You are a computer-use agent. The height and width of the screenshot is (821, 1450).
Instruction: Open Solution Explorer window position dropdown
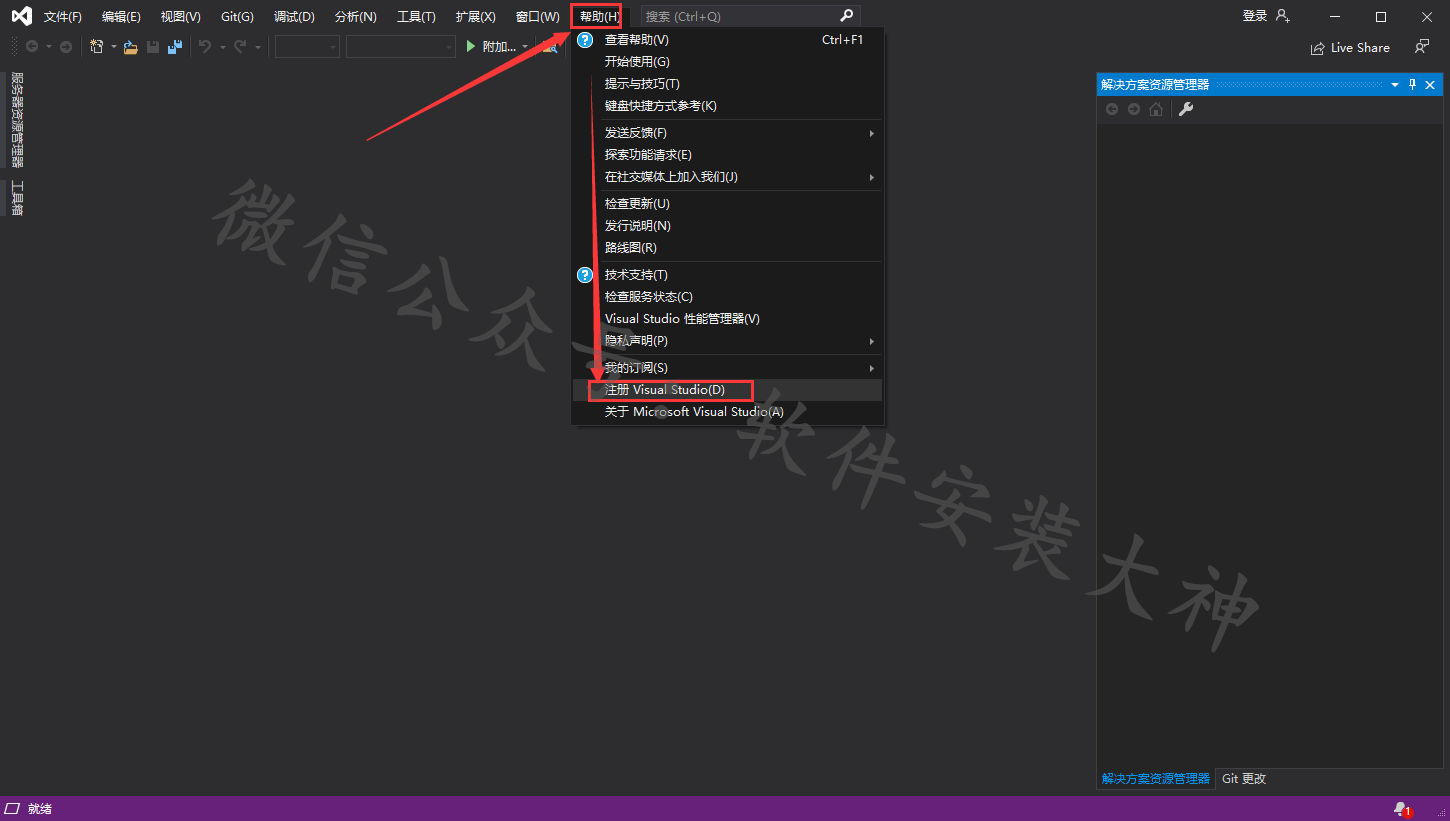(x=1395, y=85)
